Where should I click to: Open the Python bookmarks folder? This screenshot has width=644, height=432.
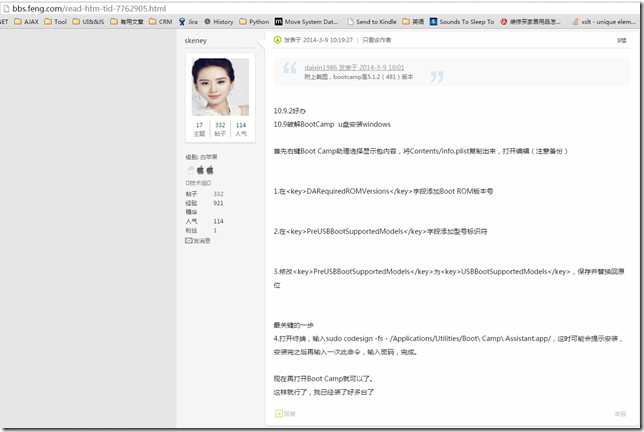[x=254, y=21]
